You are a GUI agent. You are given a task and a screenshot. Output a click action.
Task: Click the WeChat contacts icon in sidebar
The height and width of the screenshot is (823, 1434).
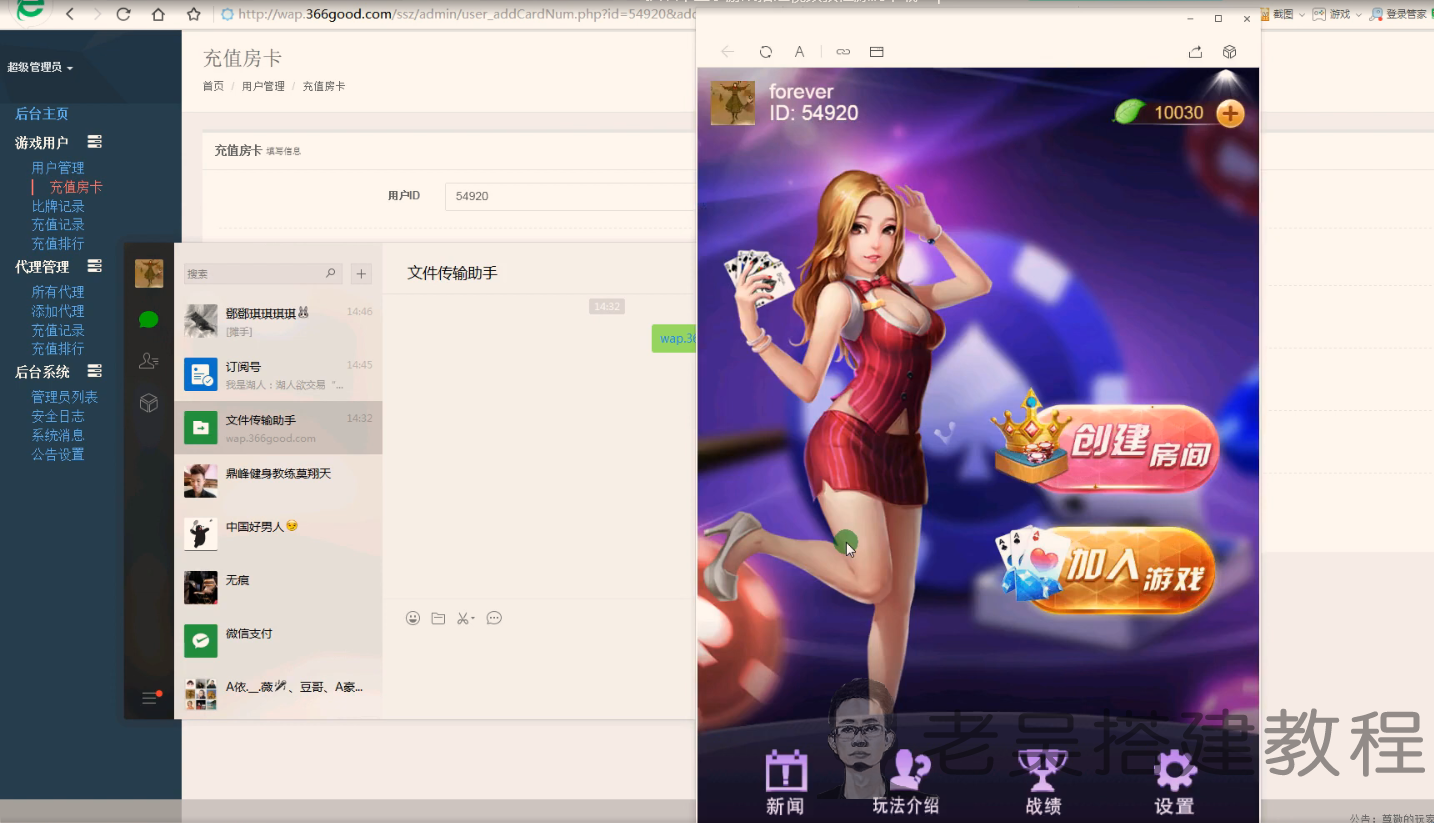coord(149,361)
